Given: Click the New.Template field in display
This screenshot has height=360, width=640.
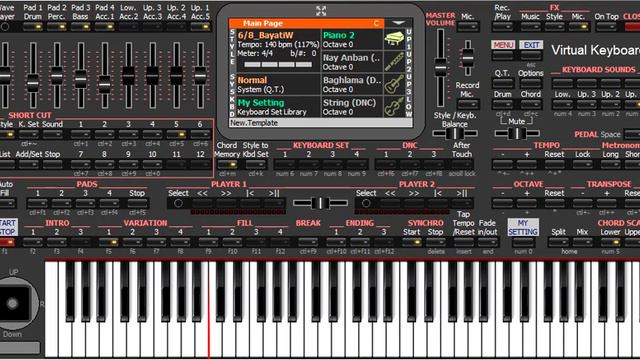Looking at the screenshot, I should tap(320, 123).
